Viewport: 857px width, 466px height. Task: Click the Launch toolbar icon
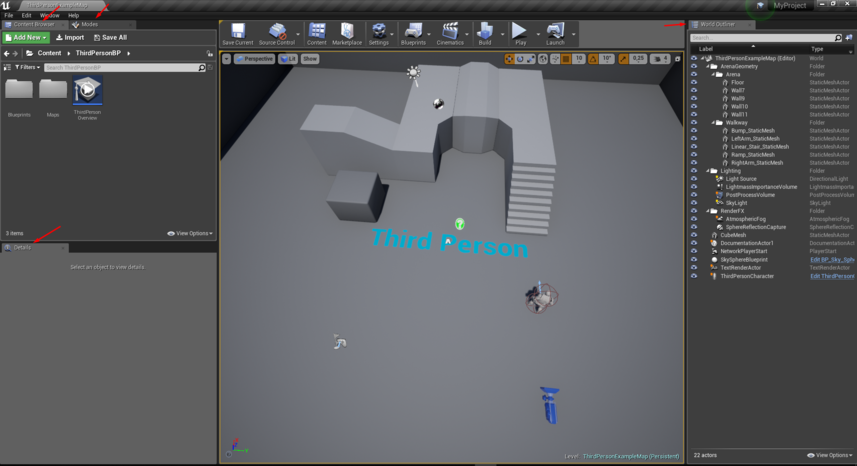click(555, 34)
